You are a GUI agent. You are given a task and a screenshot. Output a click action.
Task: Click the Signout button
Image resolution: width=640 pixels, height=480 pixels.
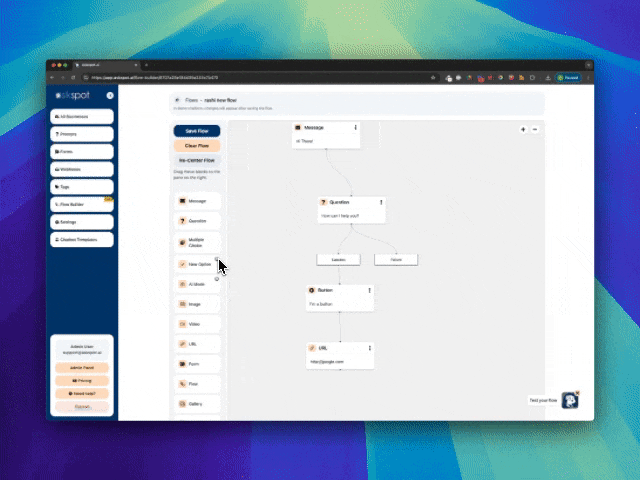82,407
